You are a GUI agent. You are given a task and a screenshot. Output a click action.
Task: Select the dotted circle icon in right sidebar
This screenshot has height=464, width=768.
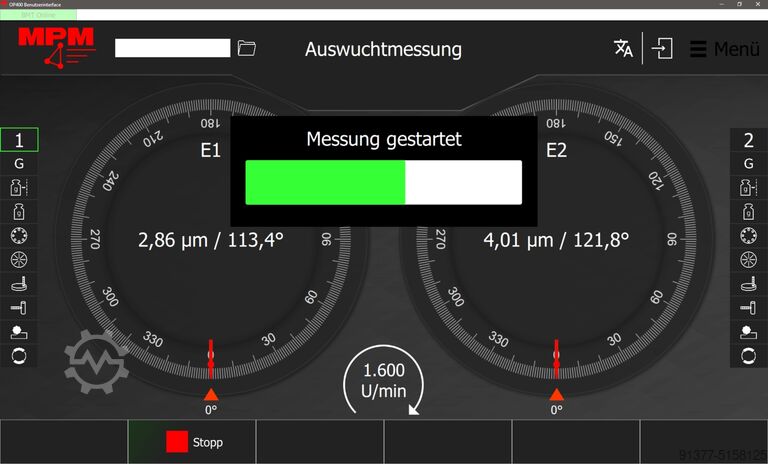coord(748,235)
